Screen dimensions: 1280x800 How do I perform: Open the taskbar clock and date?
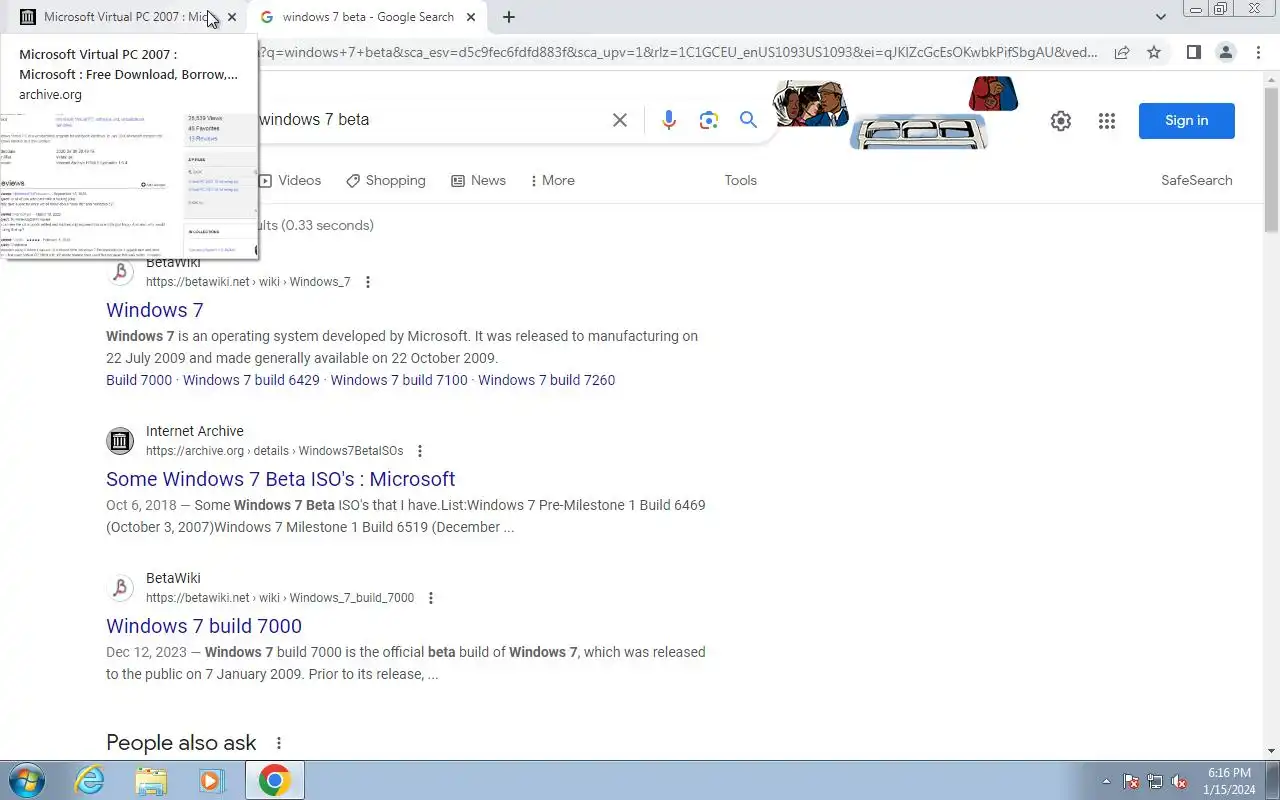click(1229, 781)
